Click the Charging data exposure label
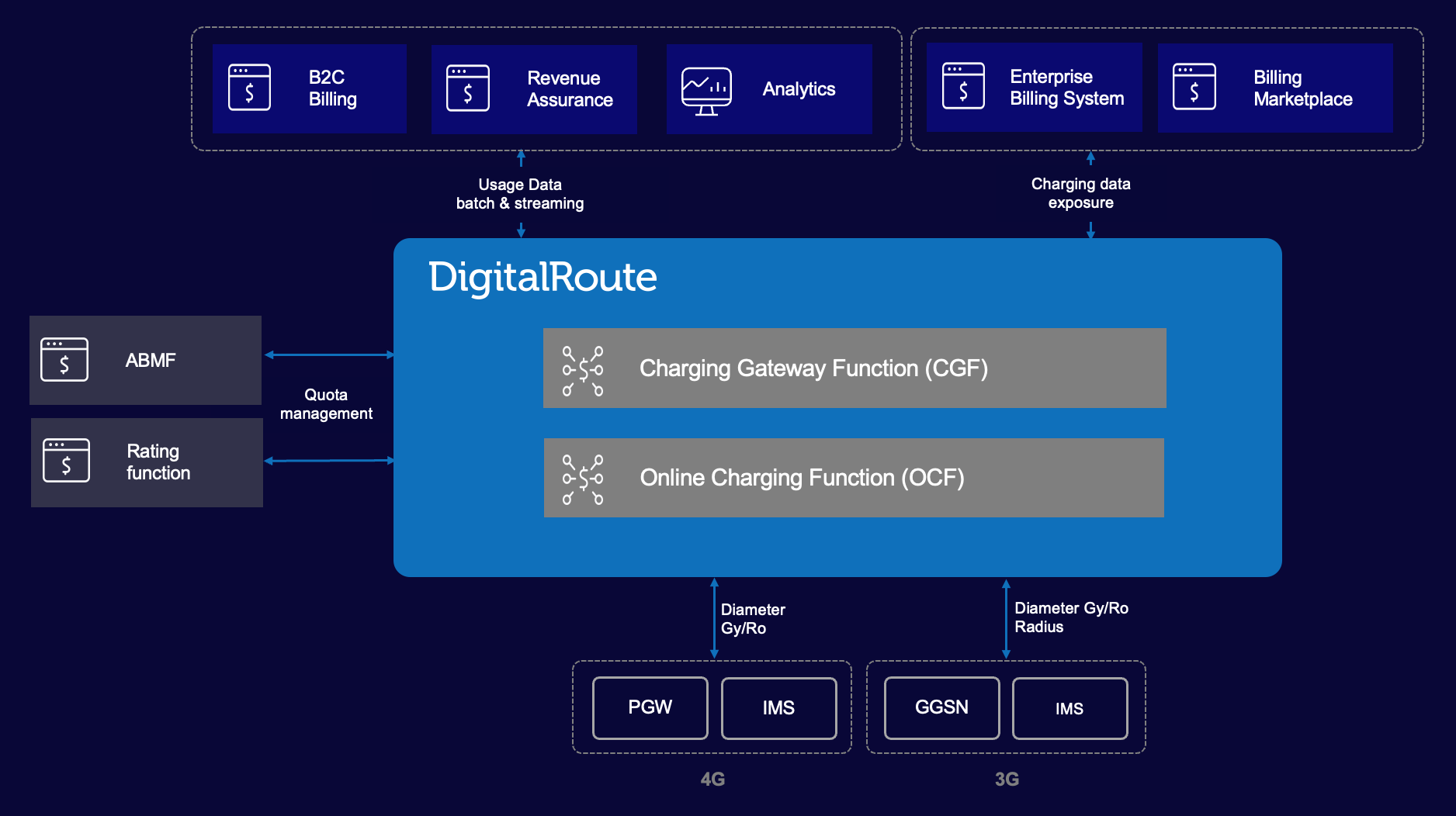1456x816 pixels. pyautogui.click(x=1080, y=193)
